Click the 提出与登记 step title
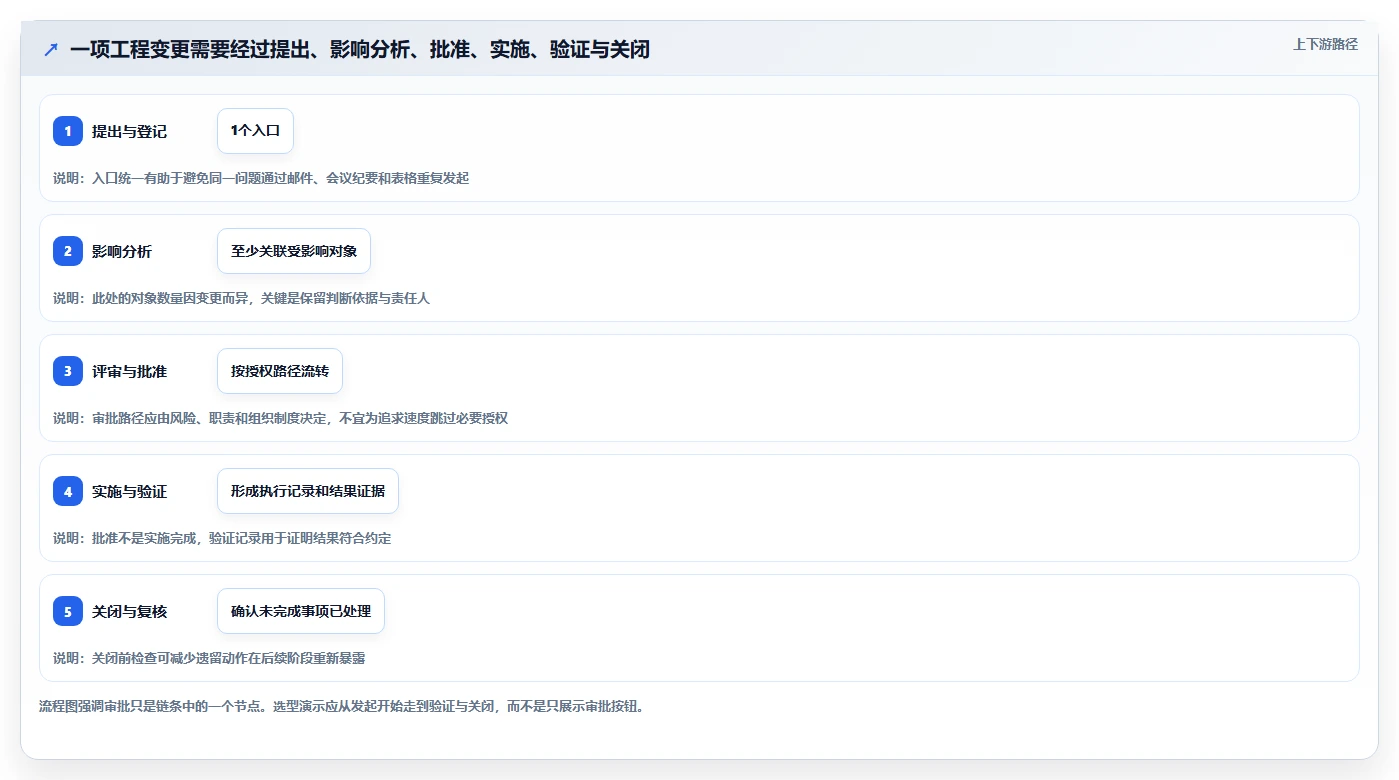The image size is (1399, 780). pyautogui.click(x=129, y=131)
